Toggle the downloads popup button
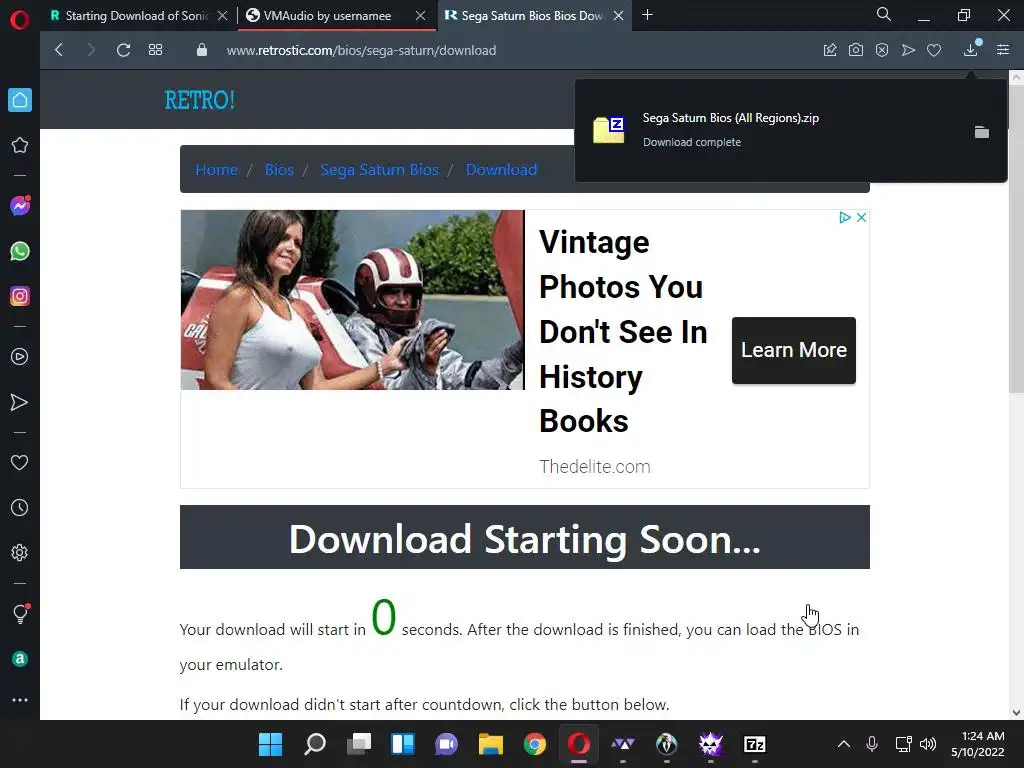Viewport: 1024px width, 768px height. [x=971, y=49]
